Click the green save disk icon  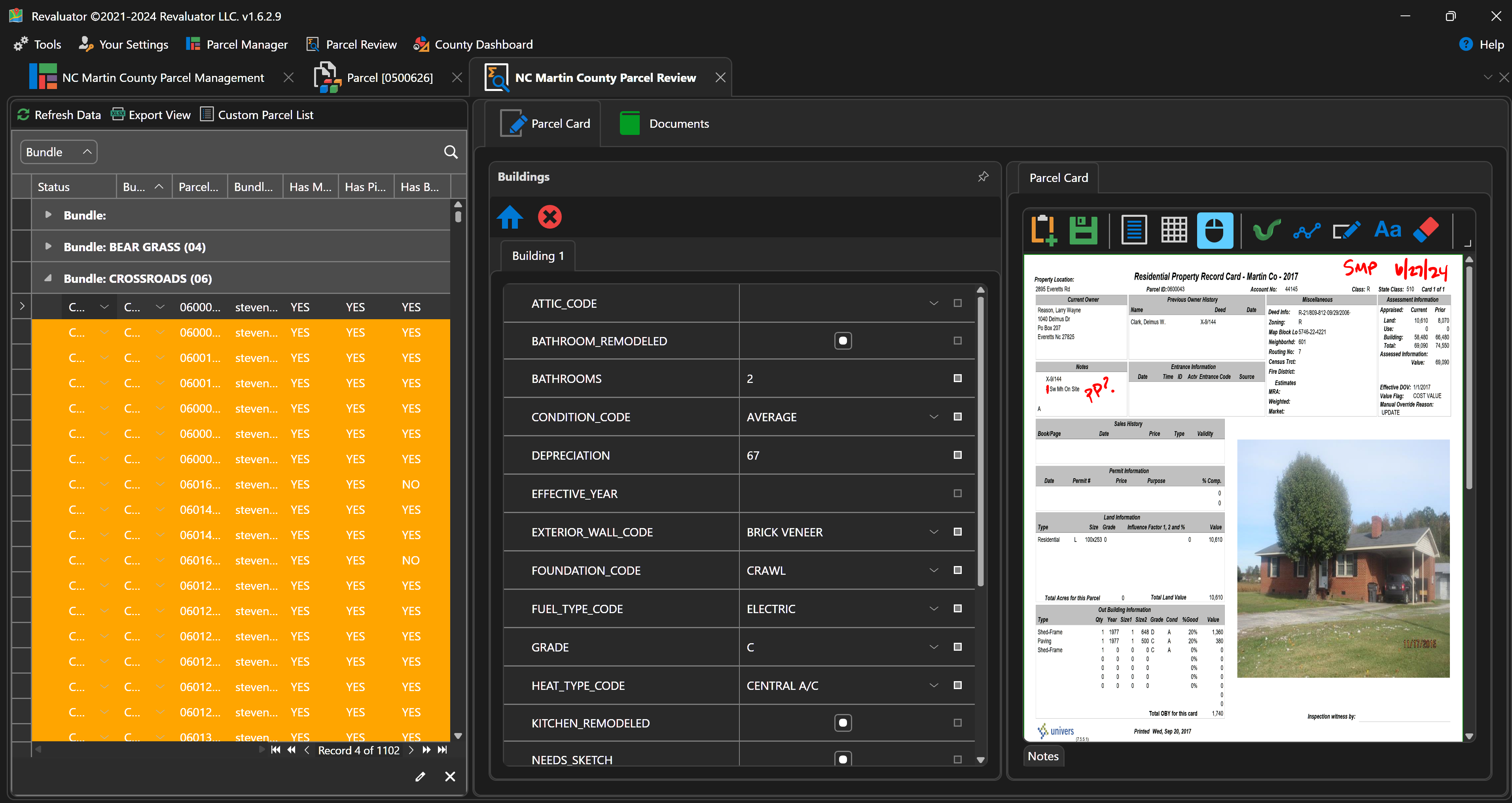coord(1083,229)
